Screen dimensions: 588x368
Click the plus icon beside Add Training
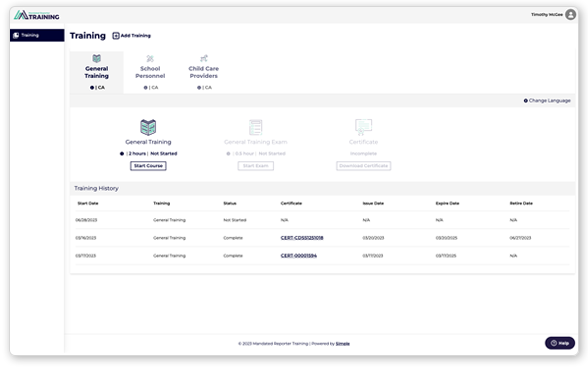[116, 36]
